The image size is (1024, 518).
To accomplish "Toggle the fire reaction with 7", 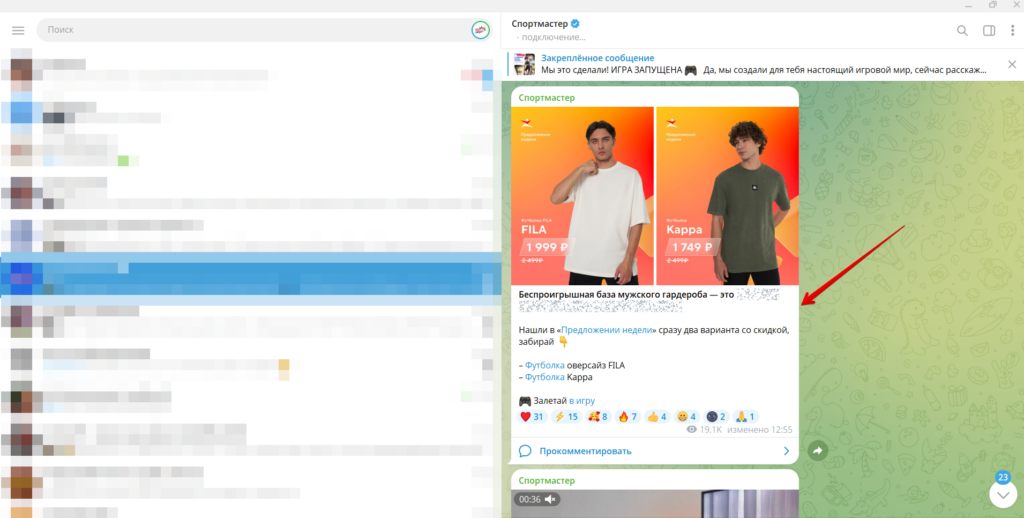I will tap(627, 417).
